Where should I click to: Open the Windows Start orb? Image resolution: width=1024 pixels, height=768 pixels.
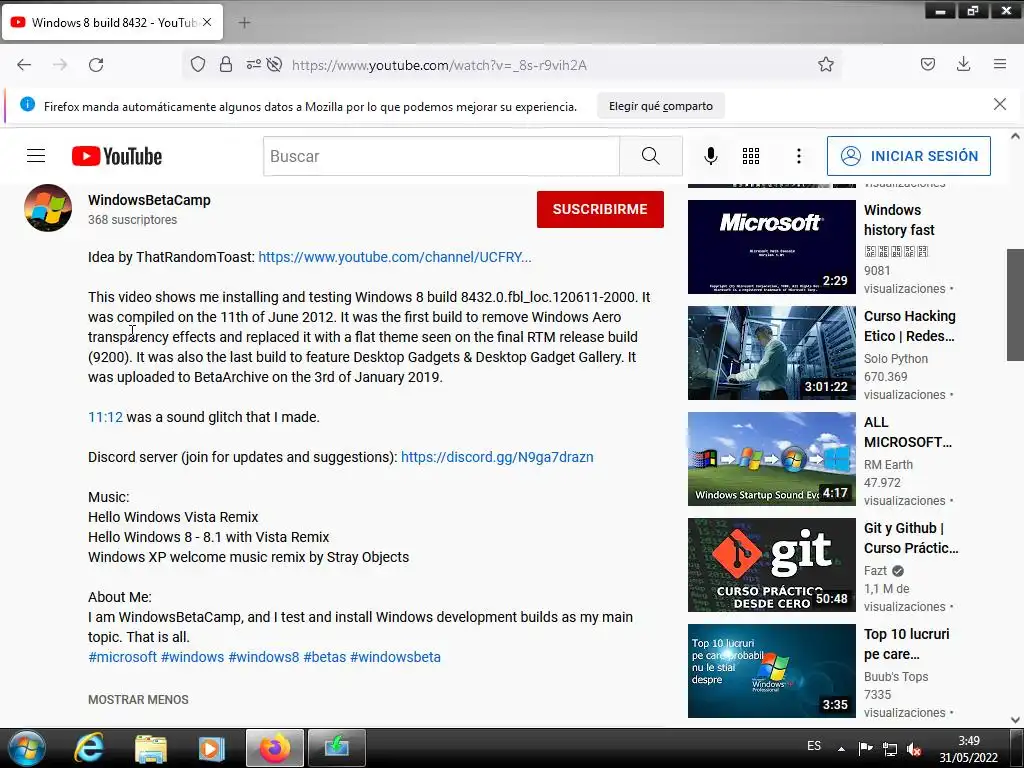click(27, 748)
